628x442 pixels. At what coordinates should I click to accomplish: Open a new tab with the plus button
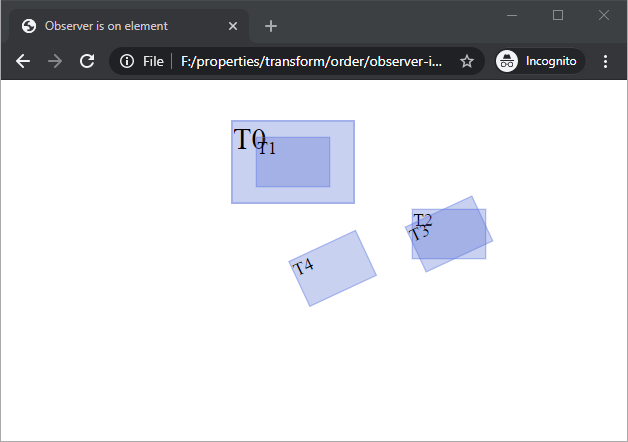pyautogui.click(x=270, y=26)
